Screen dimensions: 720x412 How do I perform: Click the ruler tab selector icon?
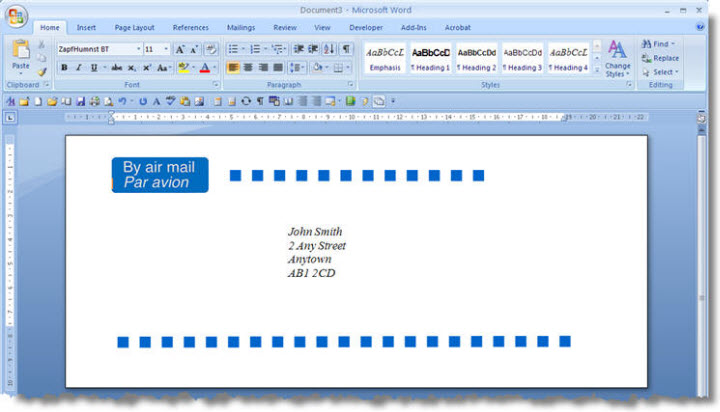[10, 118]
